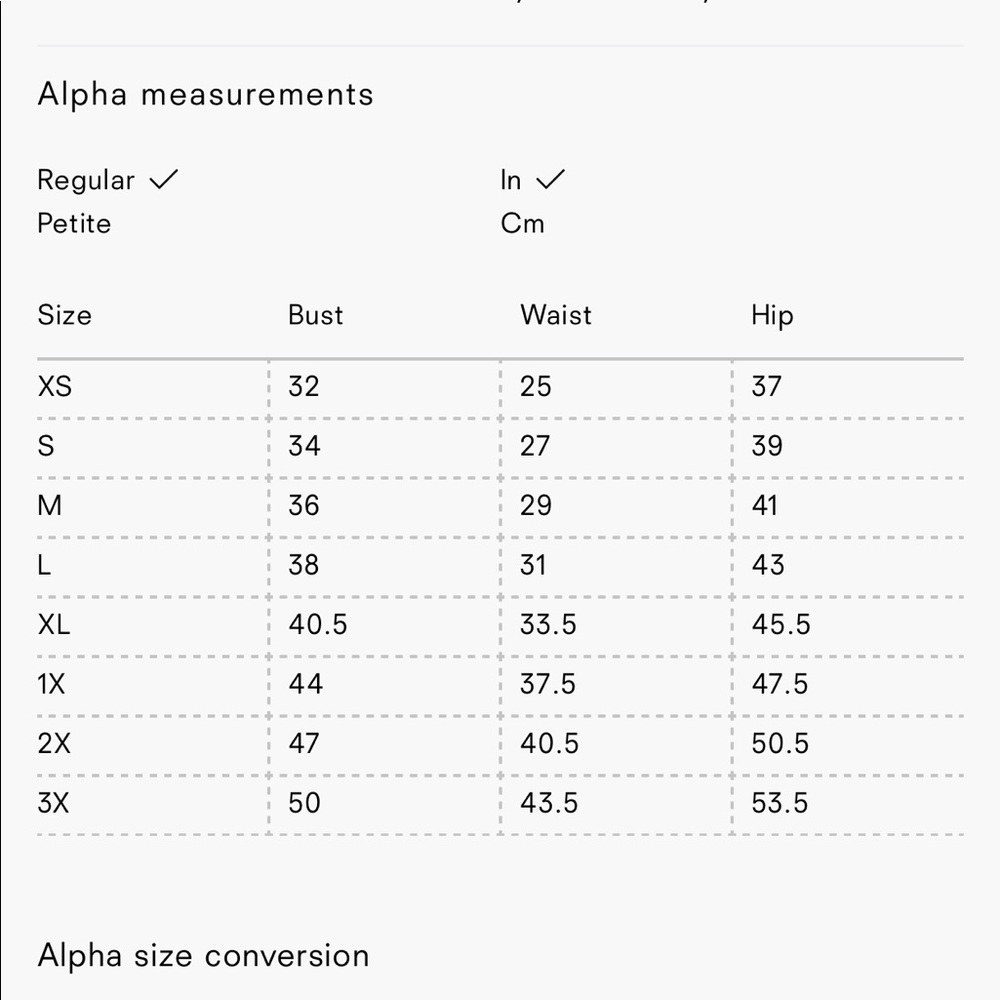Click the Hip column header
The image size is (1000, 1000).
[x=772, y=316]
